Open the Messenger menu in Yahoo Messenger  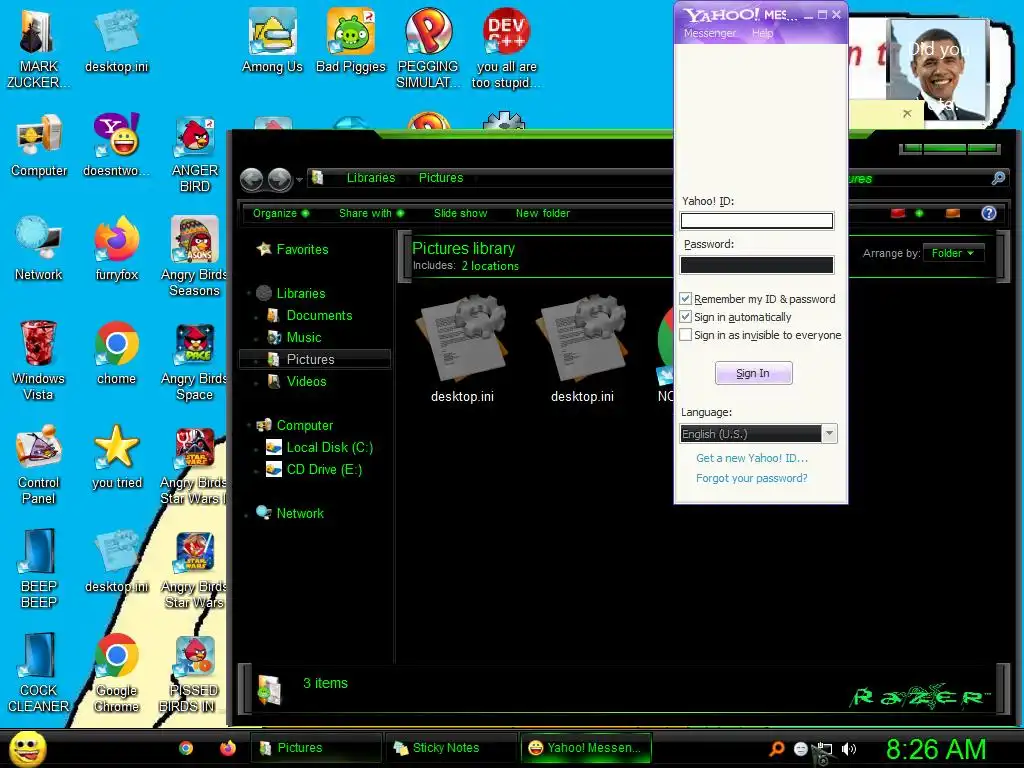(x=709, y=33)
